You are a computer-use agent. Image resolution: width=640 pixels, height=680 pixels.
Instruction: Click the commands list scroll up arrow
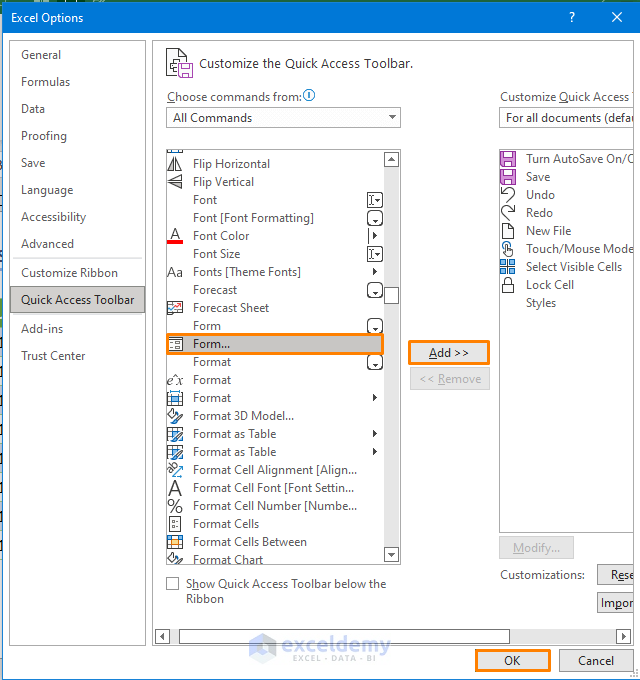point(392,160)
